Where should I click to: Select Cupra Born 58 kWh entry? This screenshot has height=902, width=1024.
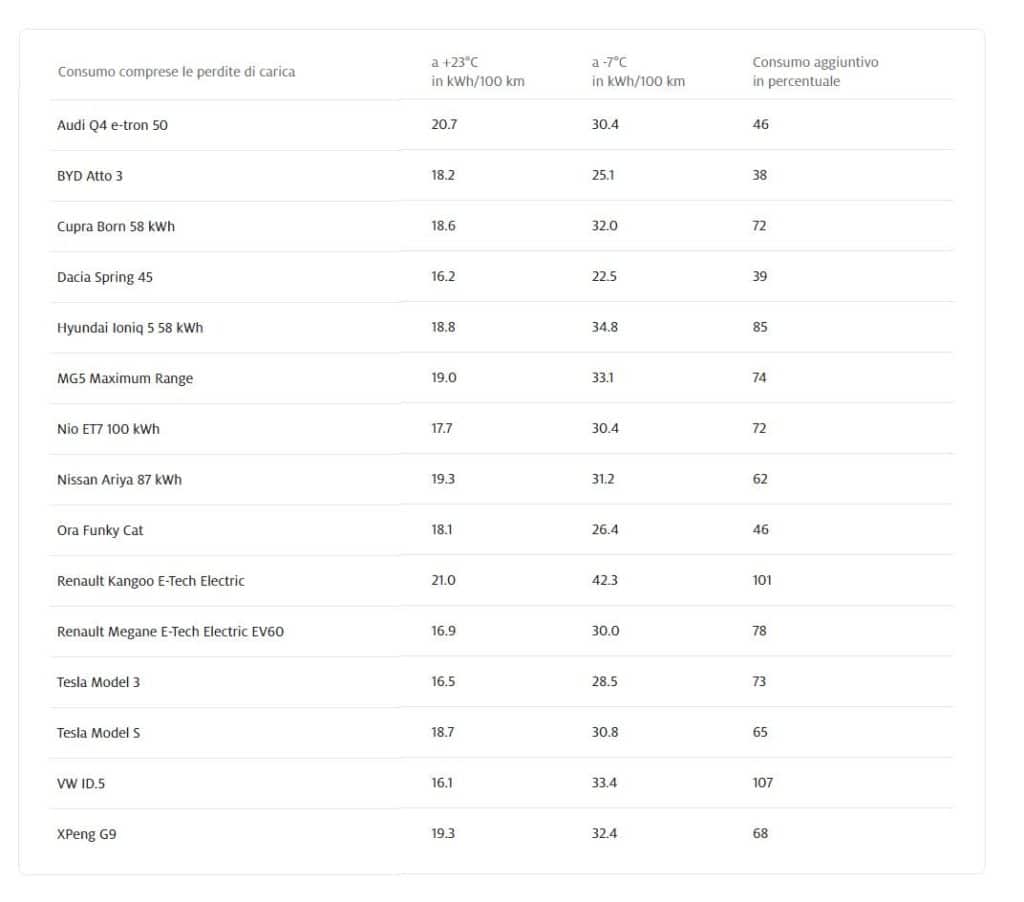(116, 227)
